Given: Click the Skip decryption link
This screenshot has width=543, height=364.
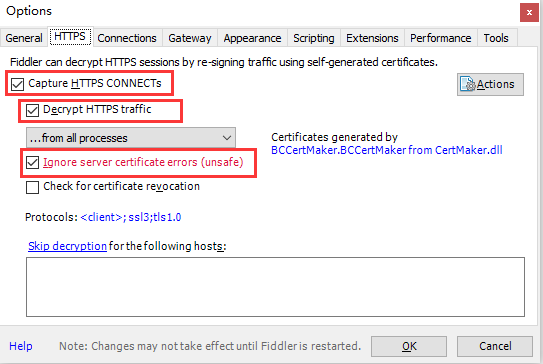Looking at the screenshot, I should 67,246.
